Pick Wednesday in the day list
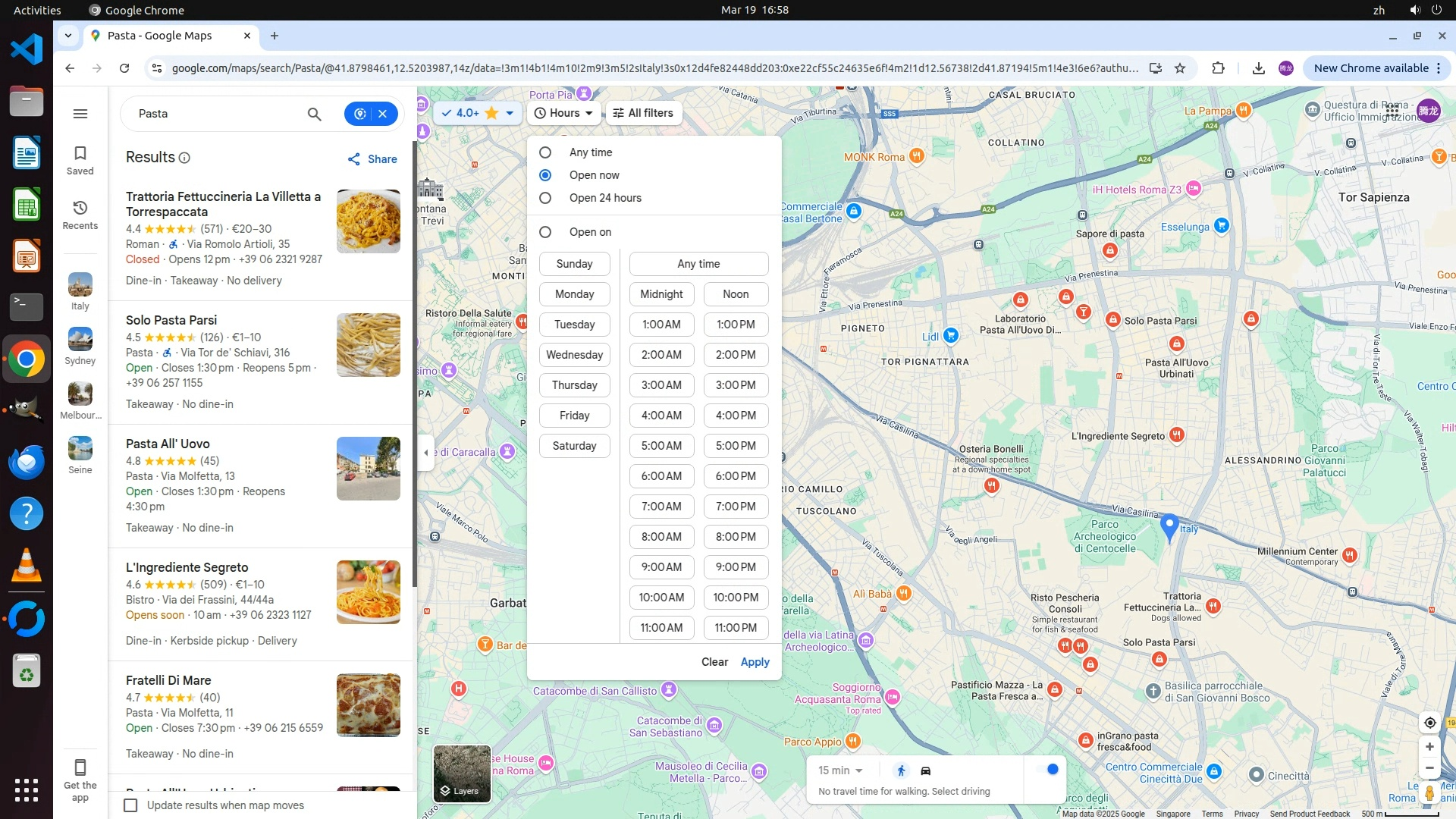 574,355
